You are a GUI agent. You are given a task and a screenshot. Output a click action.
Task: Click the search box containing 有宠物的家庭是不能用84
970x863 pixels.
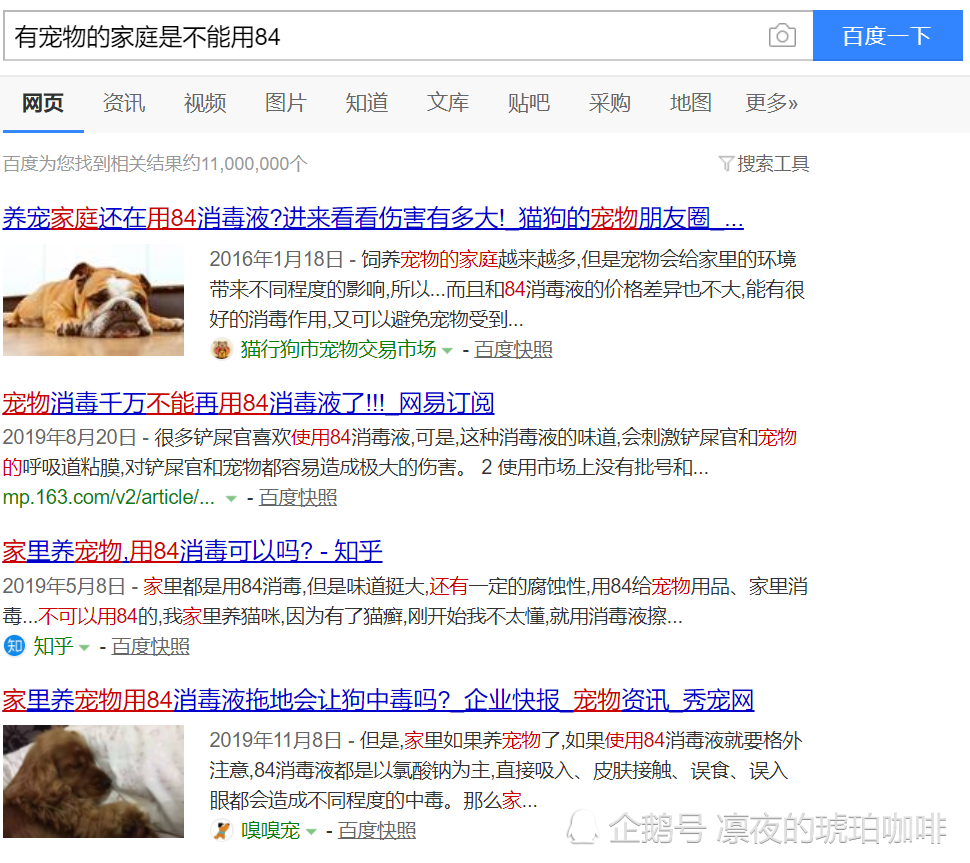[408, 36]
